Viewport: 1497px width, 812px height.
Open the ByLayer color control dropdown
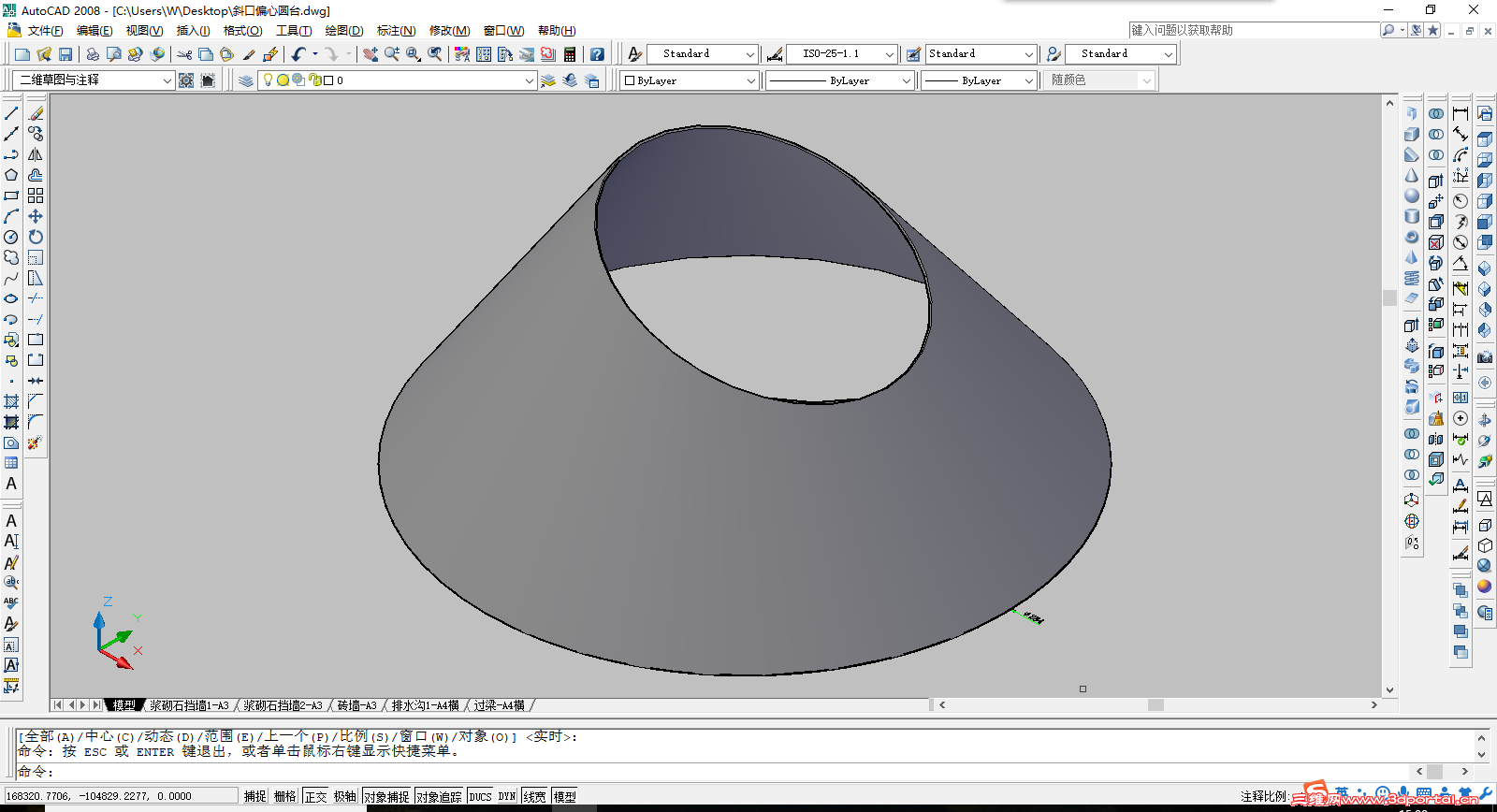pos(750,80)
